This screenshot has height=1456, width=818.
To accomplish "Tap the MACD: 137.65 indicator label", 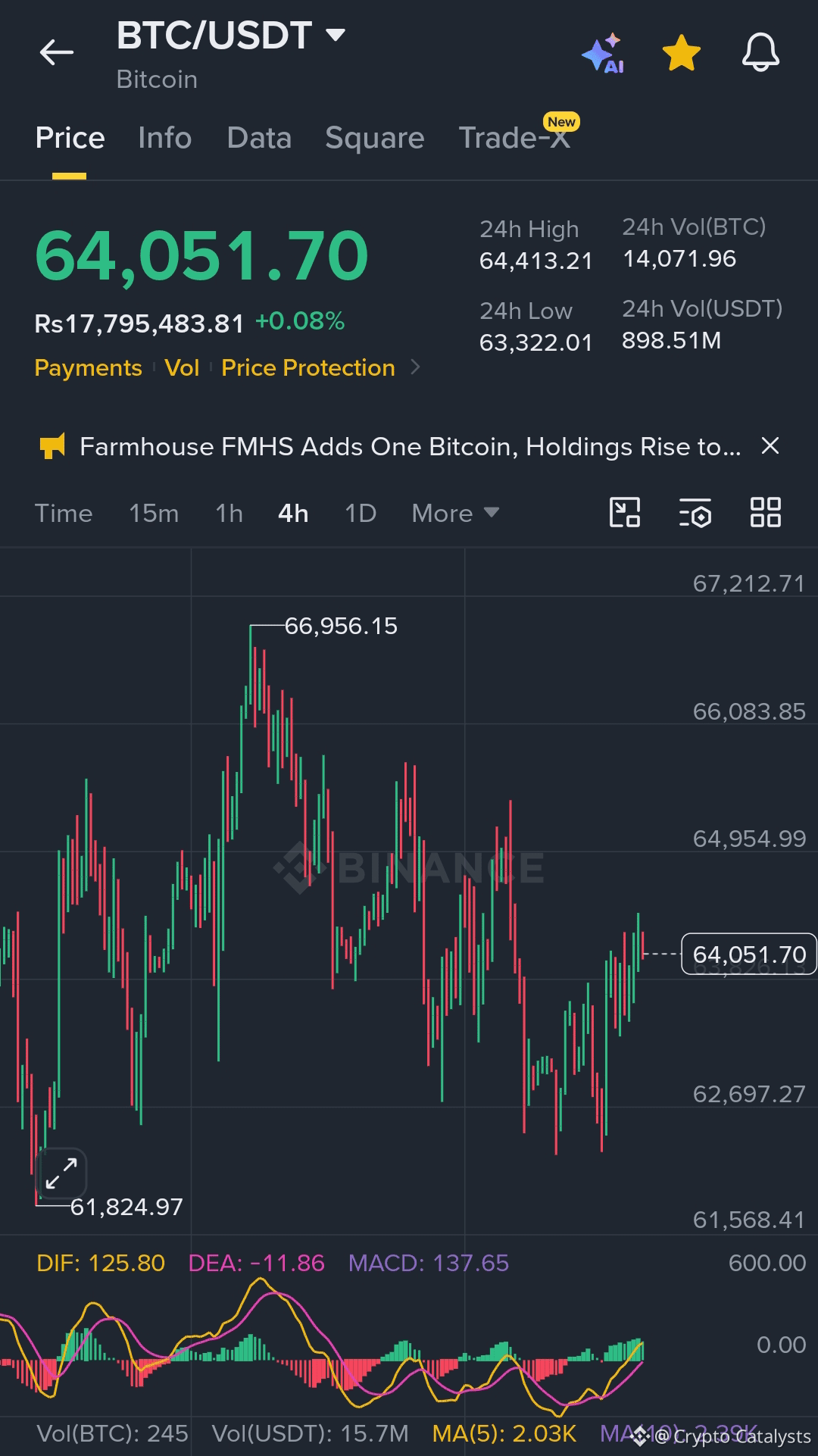I will tap(429, 1263).
